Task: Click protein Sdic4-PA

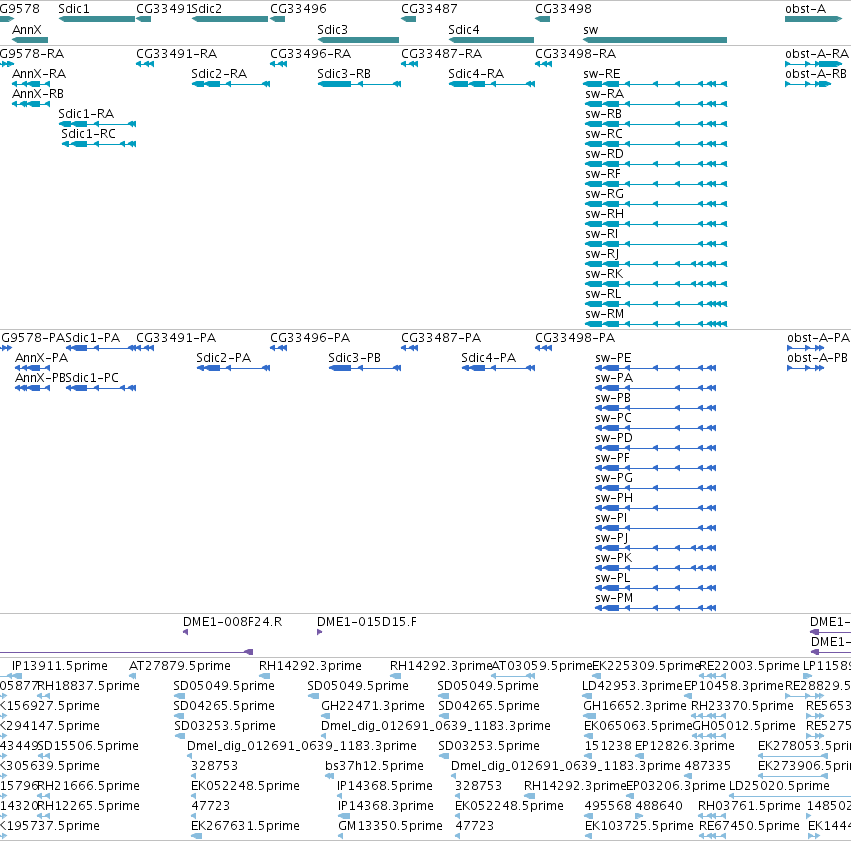Action: pyautogui.click(x=488, y=358)
